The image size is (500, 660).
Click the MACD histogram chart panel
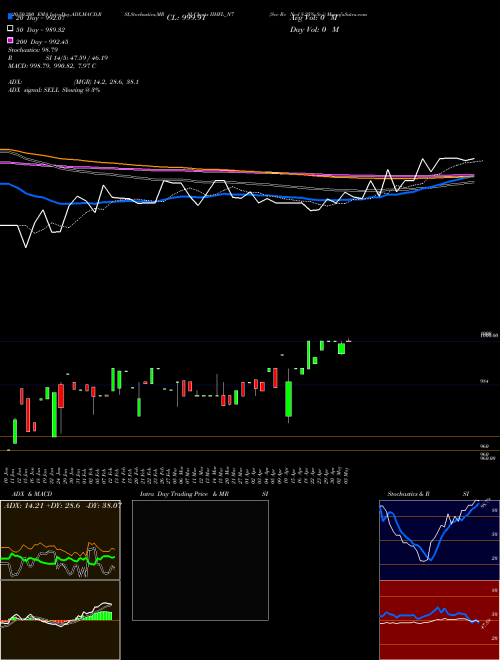point(60,620)
